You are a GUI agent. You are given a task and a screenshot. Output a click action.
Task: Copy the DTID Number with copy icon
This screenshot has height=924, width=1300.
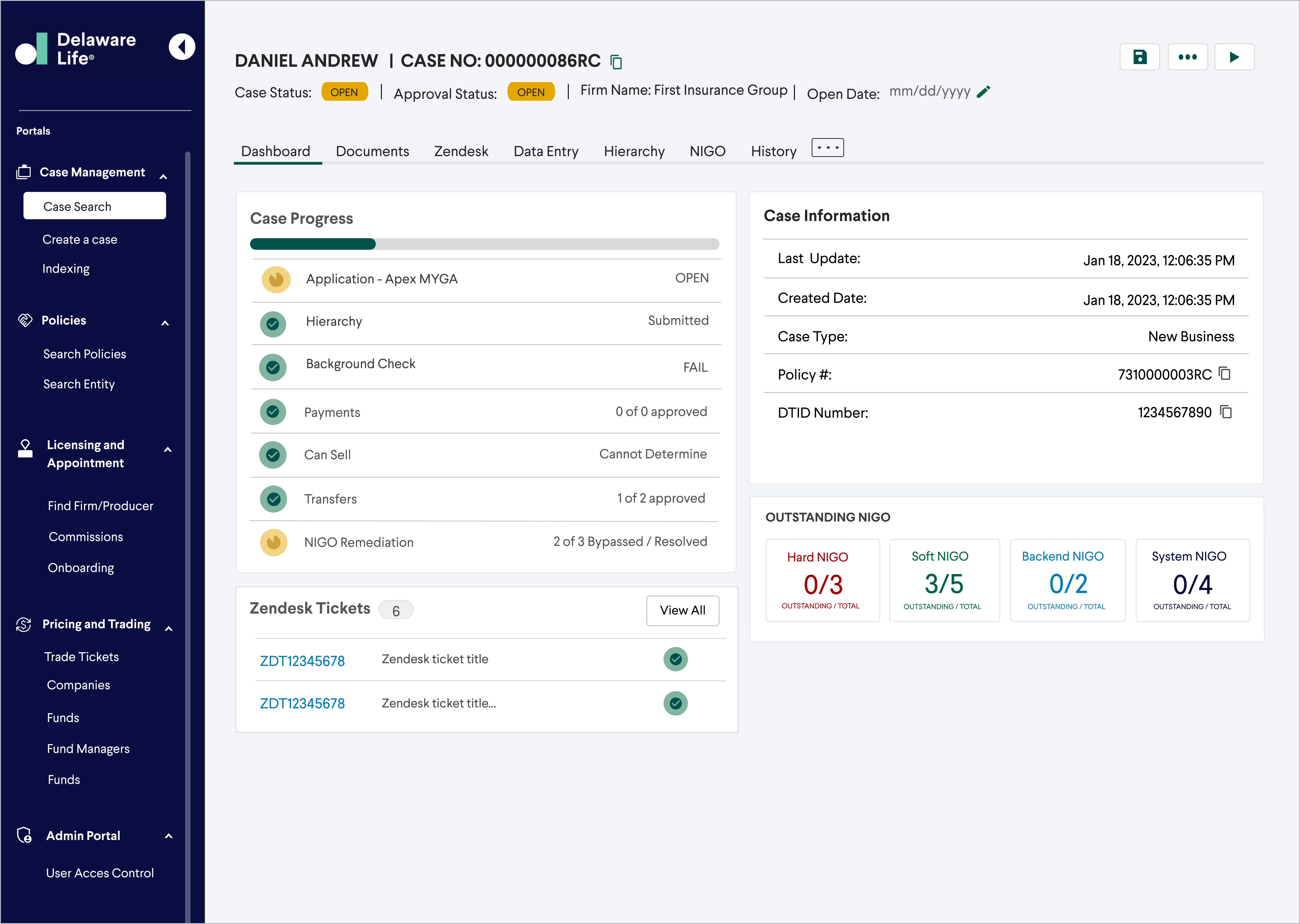(x=1226, y=412)
